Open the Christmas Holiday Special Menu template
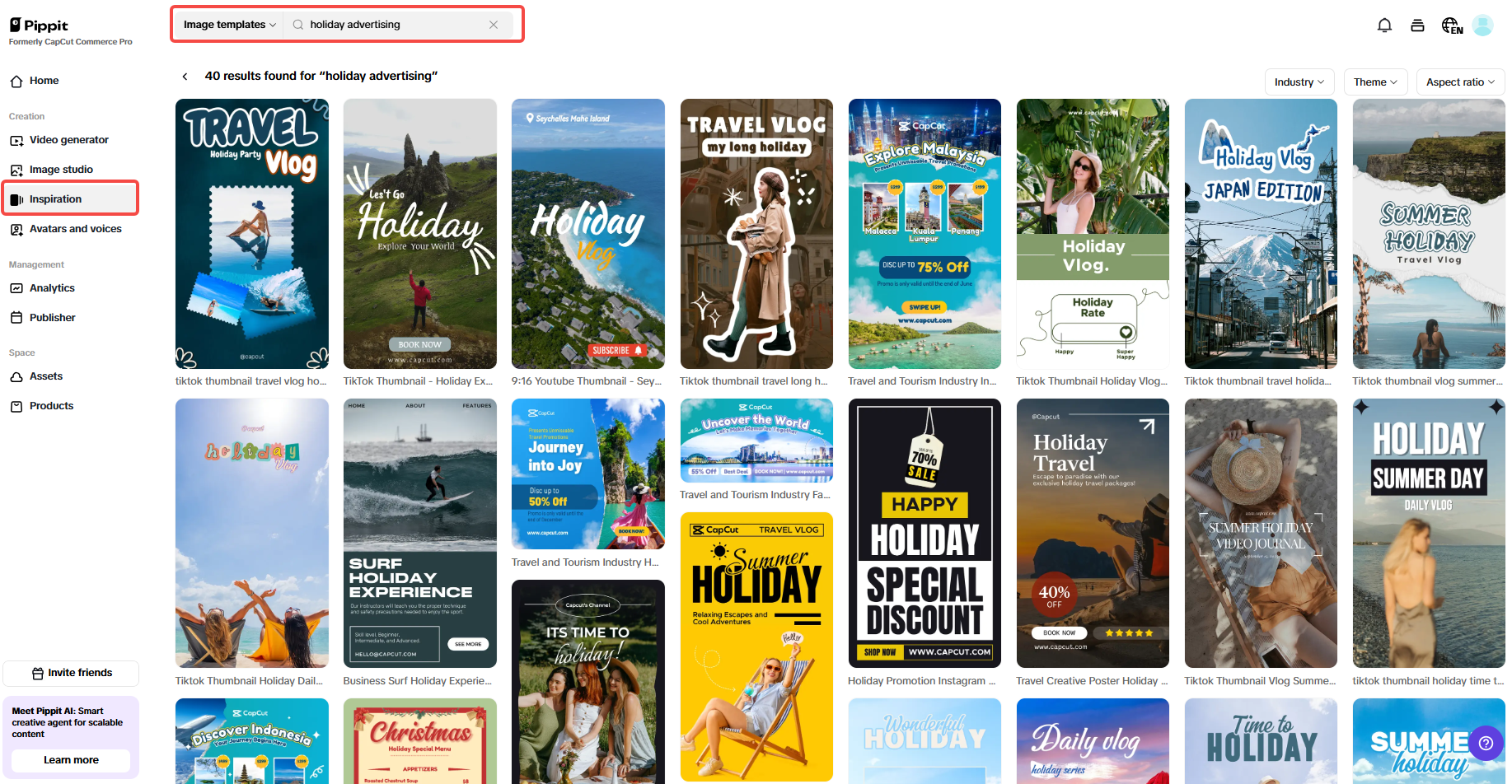Image resolution: width=1512 pixels, height=784 pixels. click(x=420, y=741)
